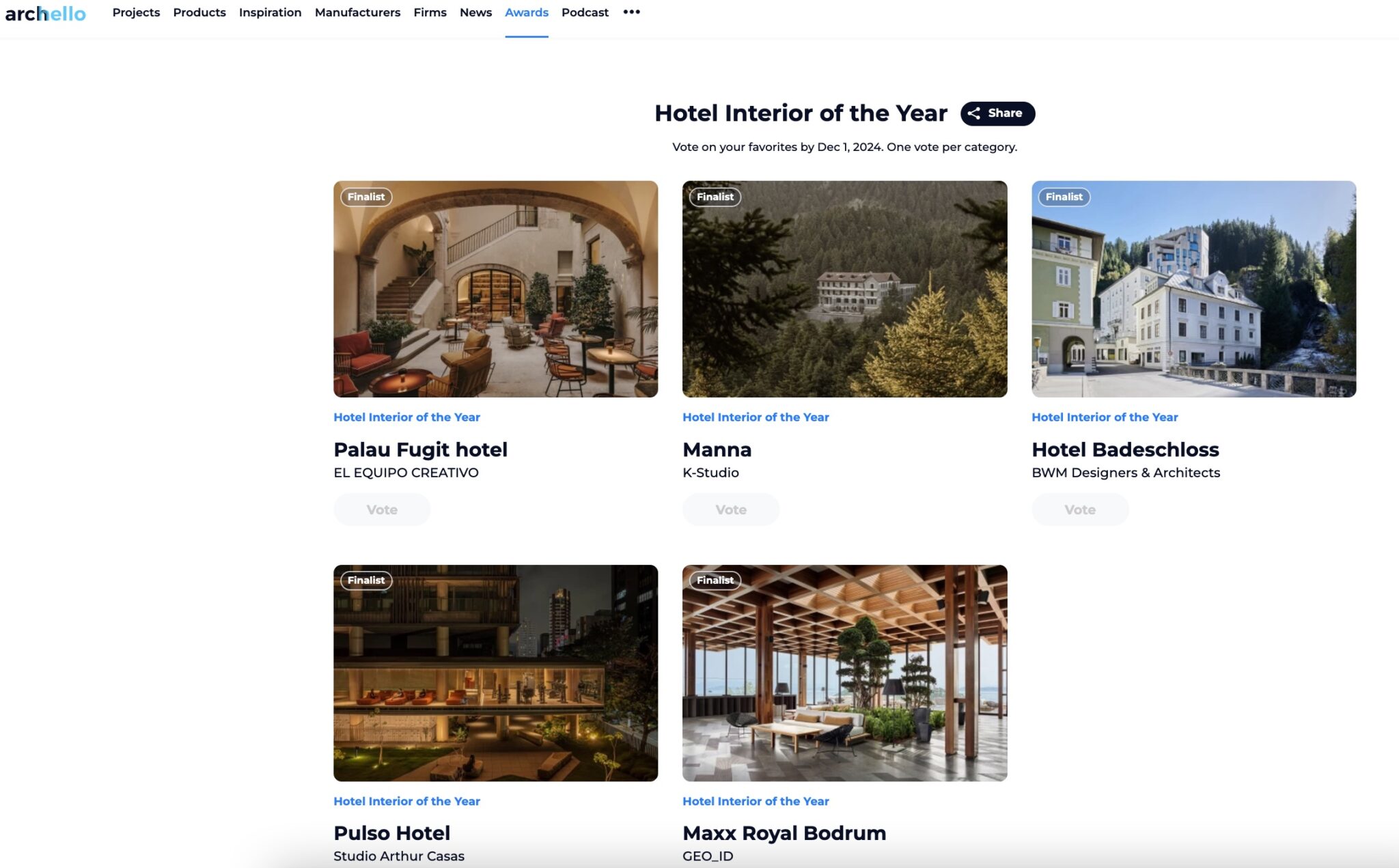Click the Finalist badge on Pulso Hotel image
This screenshot has width=1399, height=868.
pyautogui.click(x=366, y=580)
